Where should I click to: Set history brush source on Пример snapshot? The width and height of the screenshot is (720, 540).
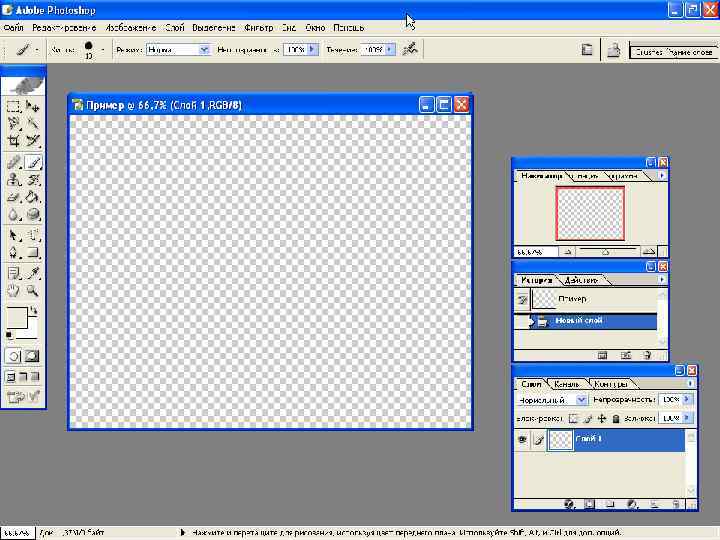coord(522,300)
